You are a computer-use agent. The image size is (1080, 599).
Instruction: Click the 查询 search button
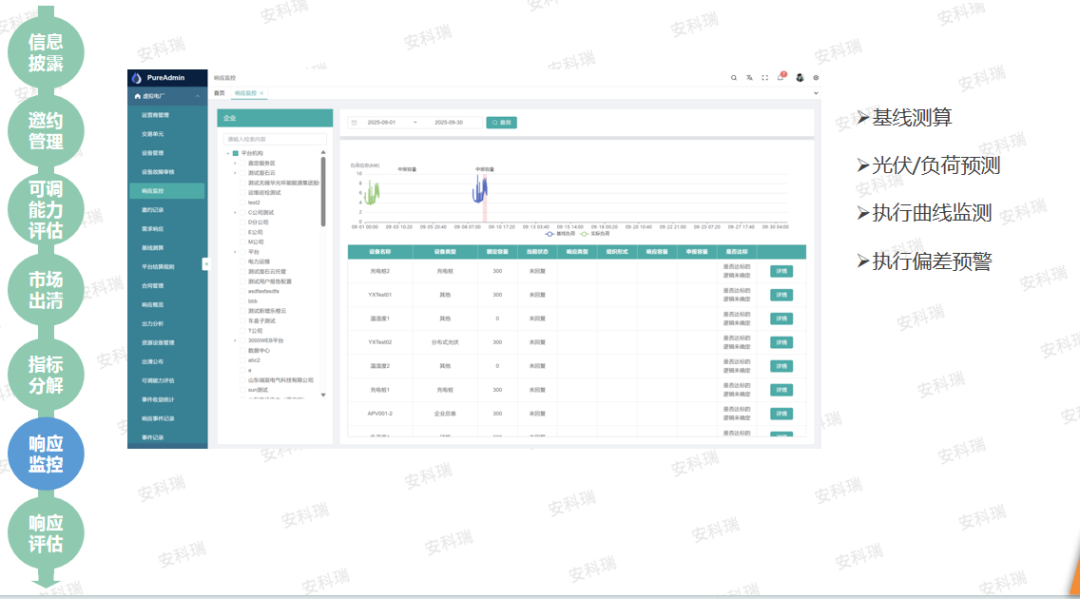point(501,123)
